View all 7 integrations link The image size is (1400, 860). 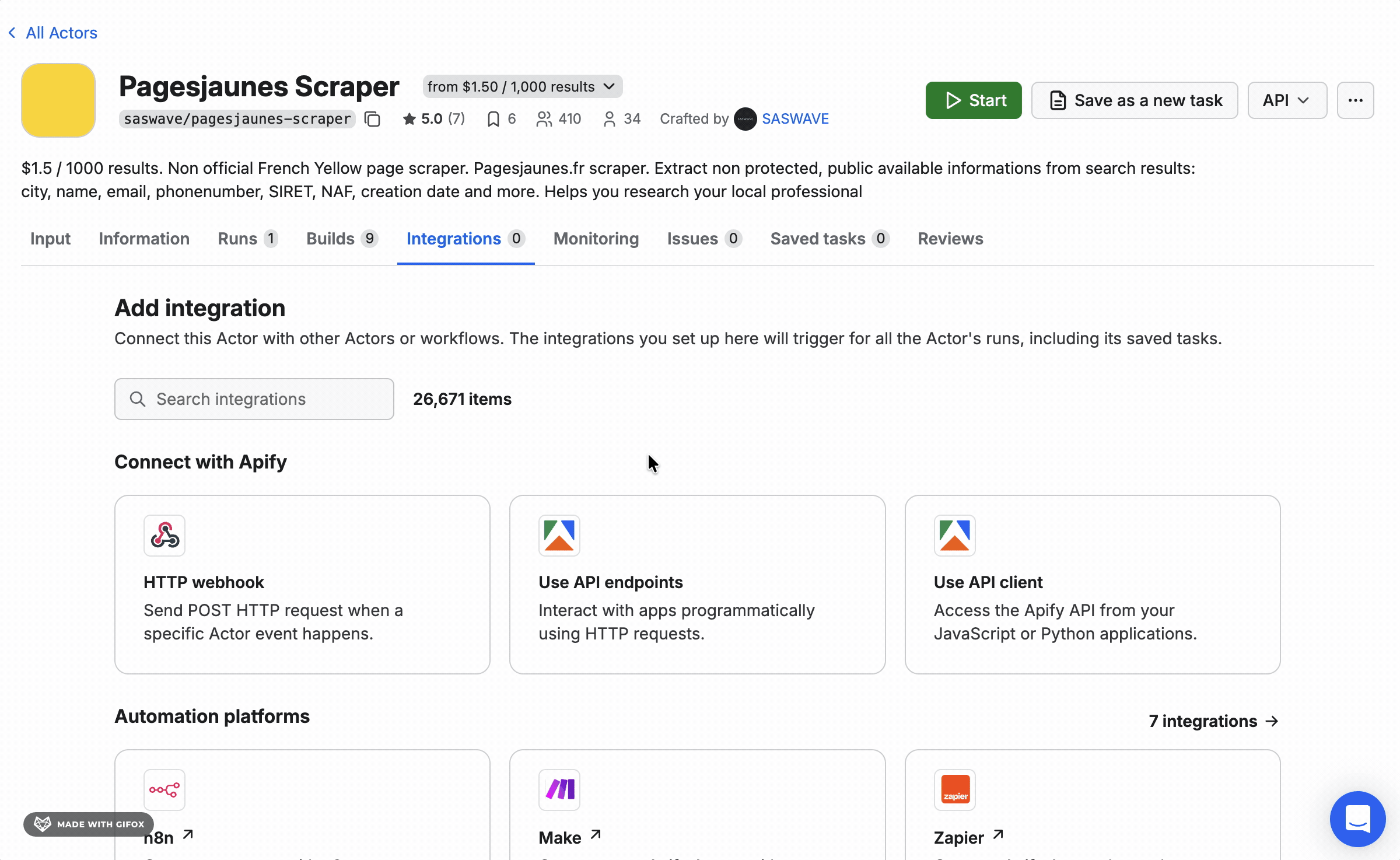click(1214, 721)
